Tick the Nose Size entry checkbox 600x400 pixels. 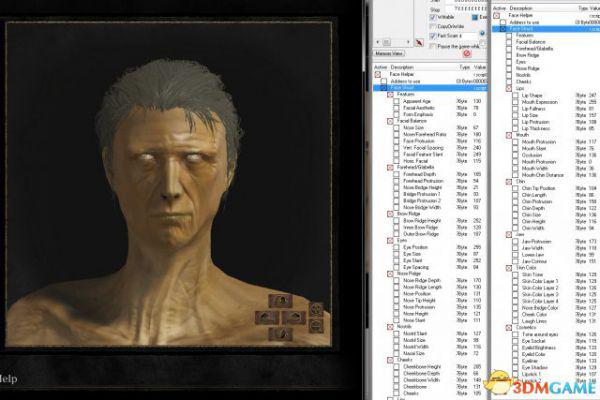(396, 128)
